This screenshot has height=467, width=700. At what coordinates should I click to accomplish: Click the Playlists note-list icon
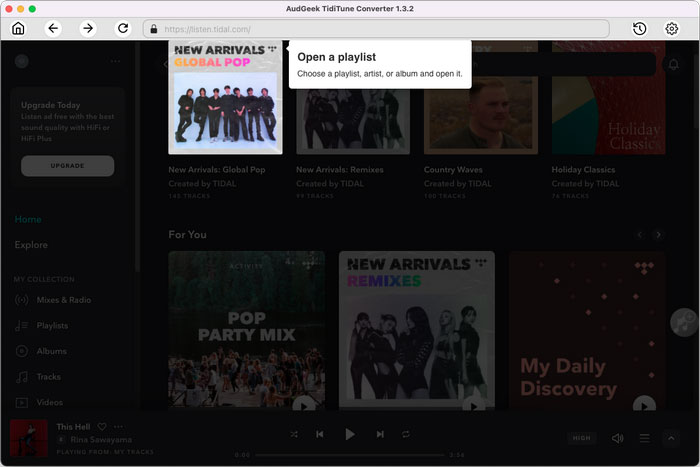click(21, 325)
